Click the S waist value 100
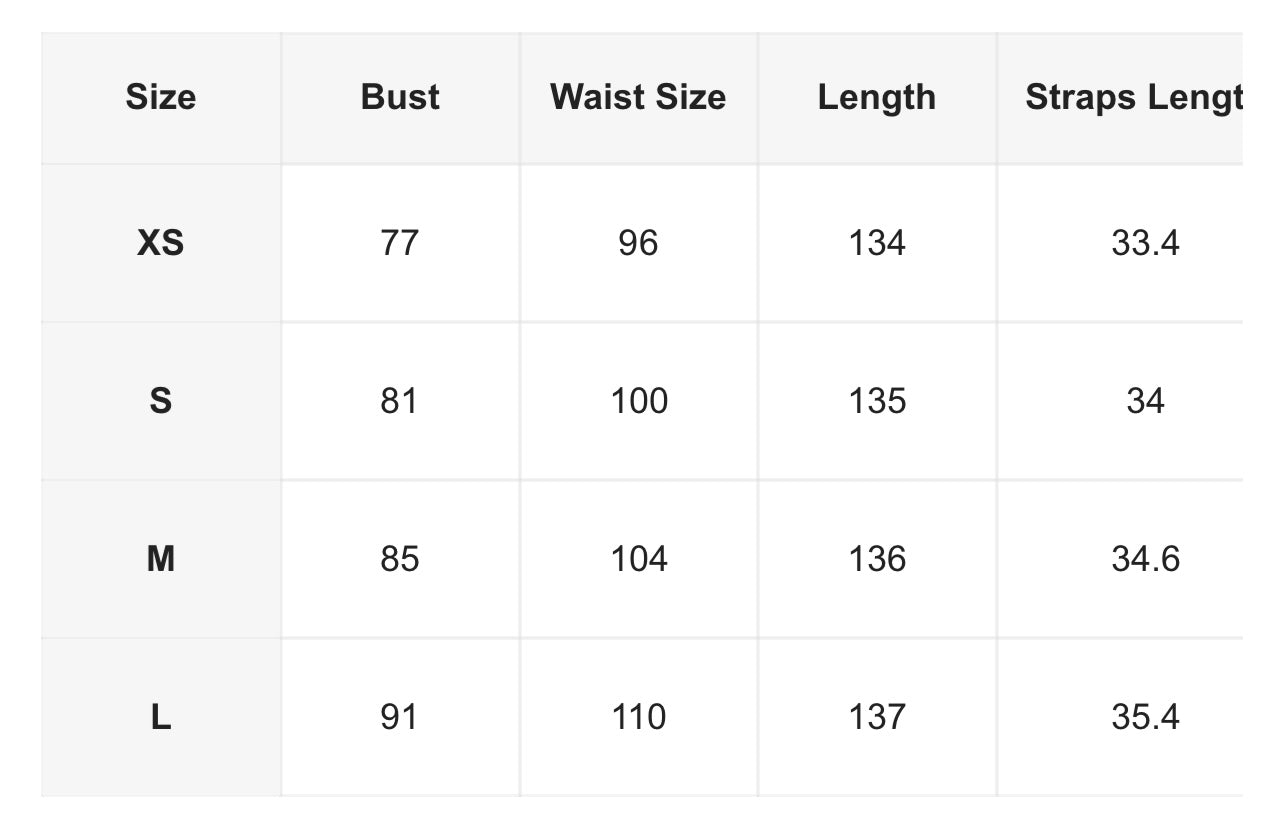The width and height of the screenshot is (1284, 831). click(639, 401)
